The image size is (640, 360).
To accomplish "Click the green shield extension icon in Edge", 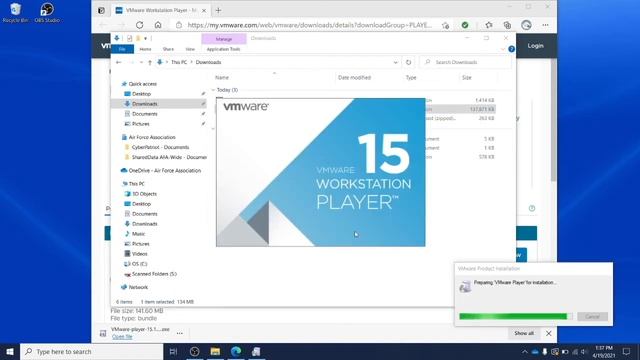I will 464,25.
